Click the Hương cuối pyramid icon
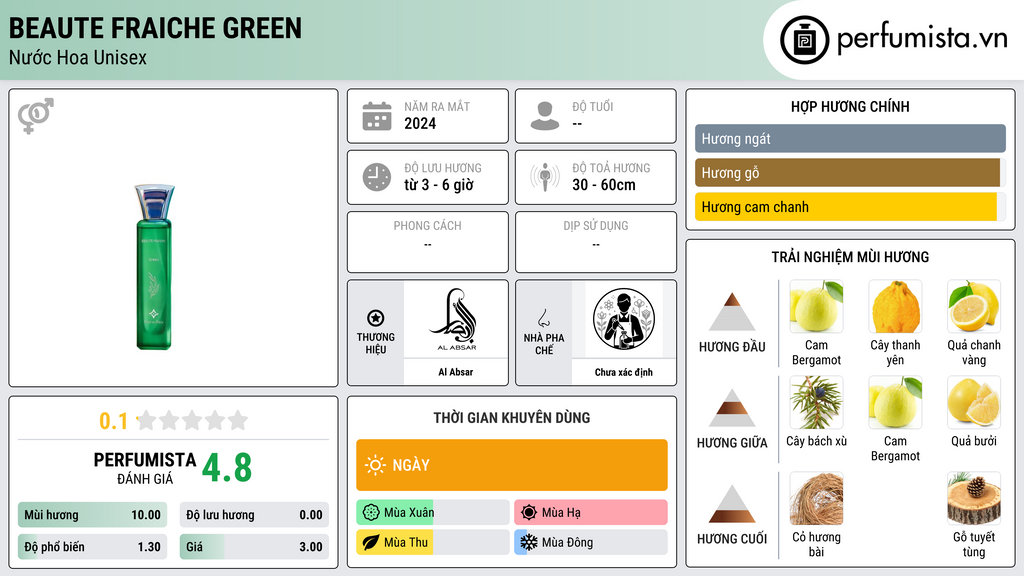The height and width of the screenshot is (576, 1024). pyautogui.click(x=732, y=504)
